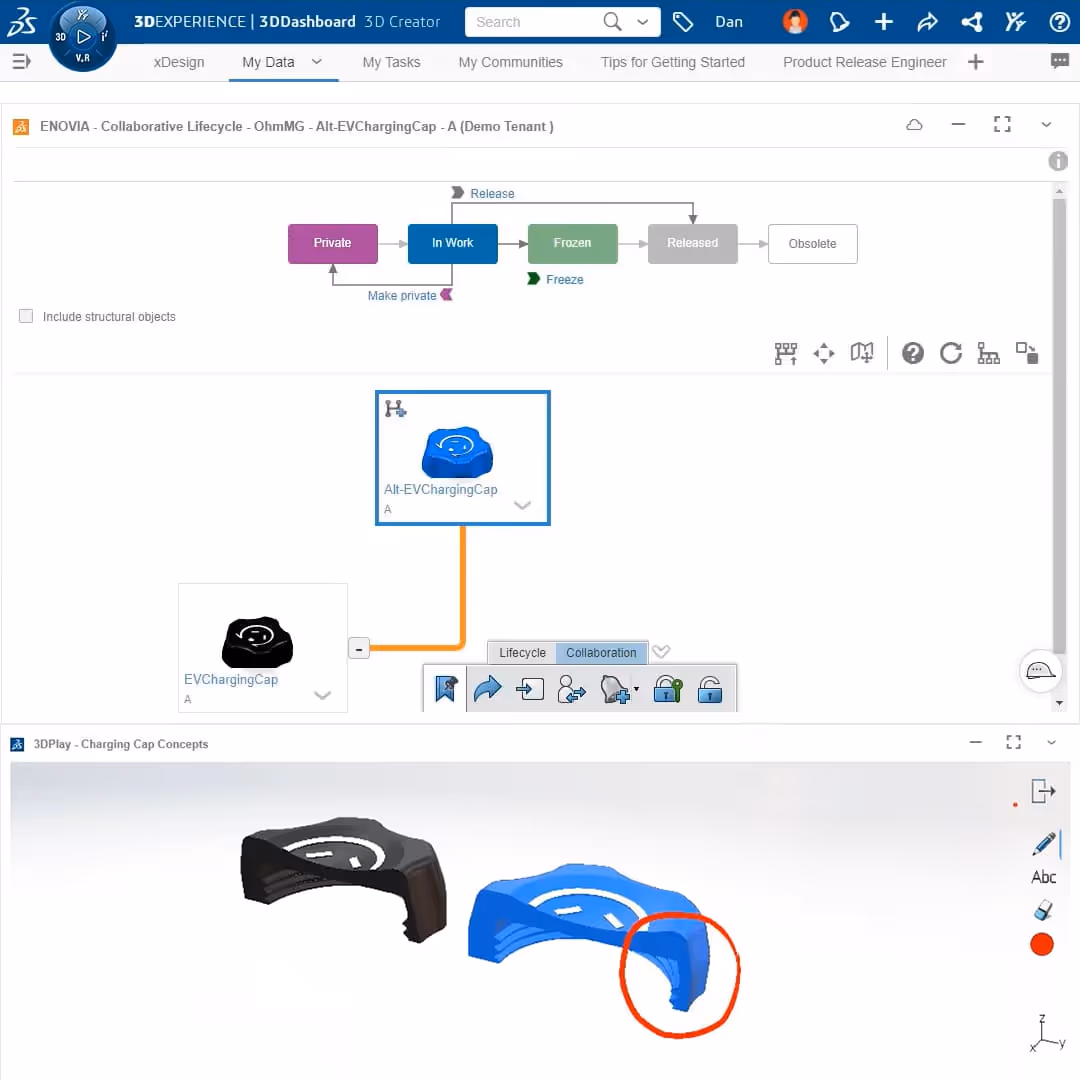Click the Freeze transition link
This screenshot has height=1080, width=1080.
point(564,279)
